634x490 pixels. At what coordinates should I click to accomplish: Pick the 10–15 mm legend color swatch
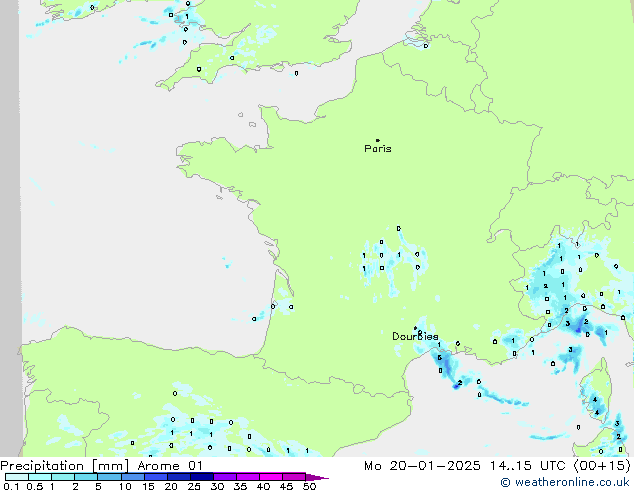click(x=132, y=477)
